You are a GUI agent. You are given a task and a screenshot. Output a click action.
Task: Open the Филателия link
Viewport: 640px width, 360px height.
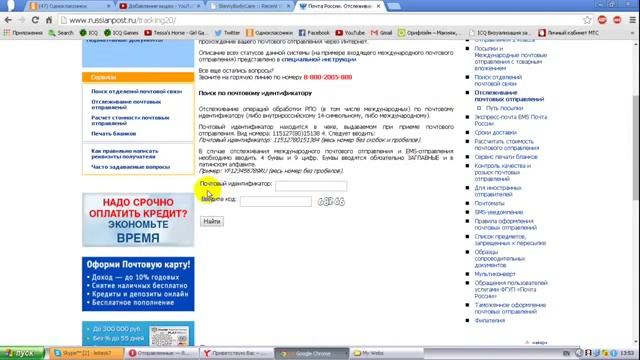click(489, 320)
